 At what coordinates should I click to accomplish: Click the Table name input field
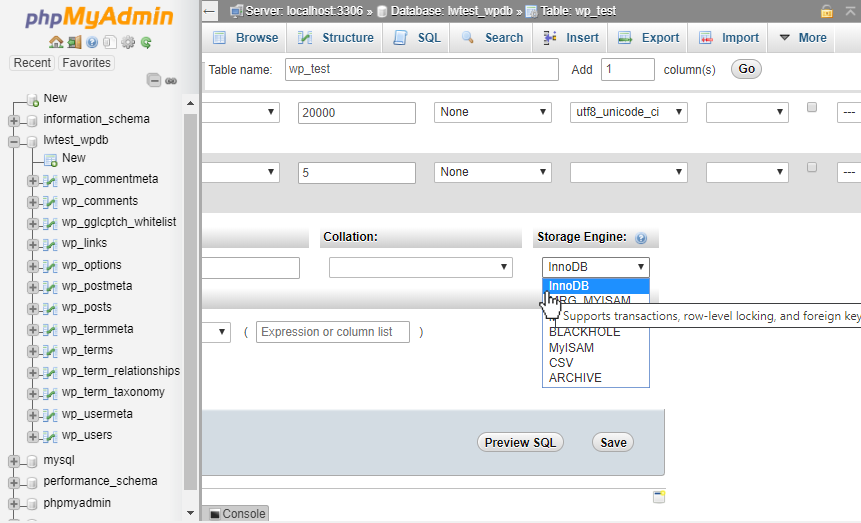coord(420,69)
